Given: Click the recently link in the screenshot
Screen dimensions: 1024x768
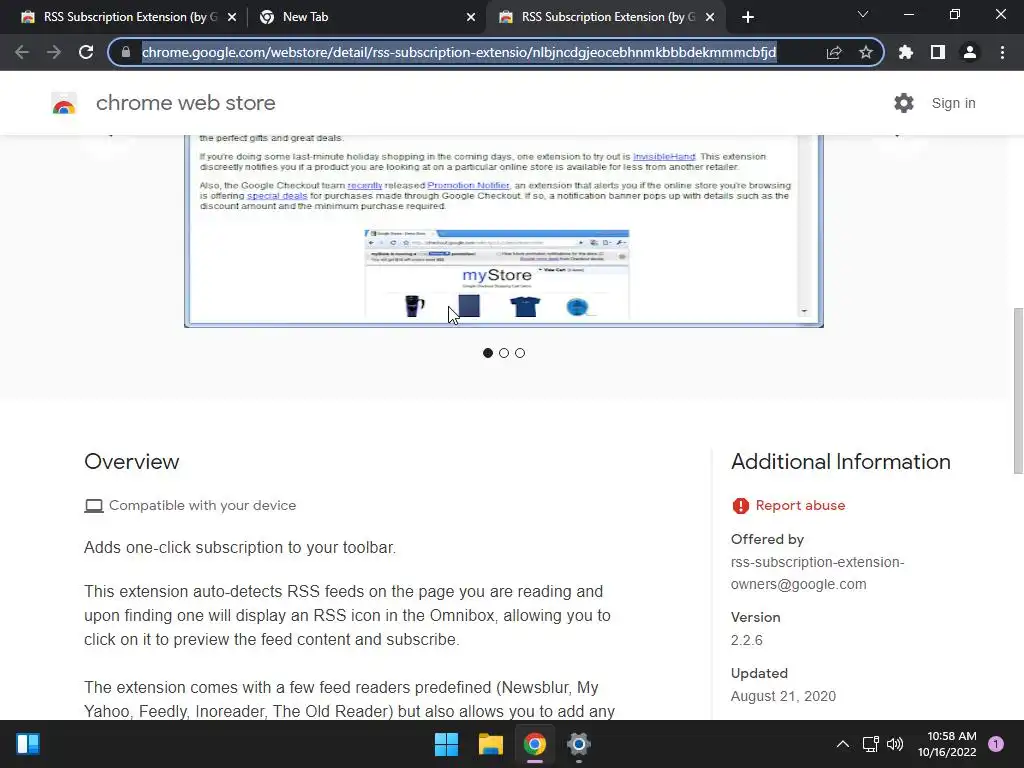Looking at the screenshot, I should [364, 185].
